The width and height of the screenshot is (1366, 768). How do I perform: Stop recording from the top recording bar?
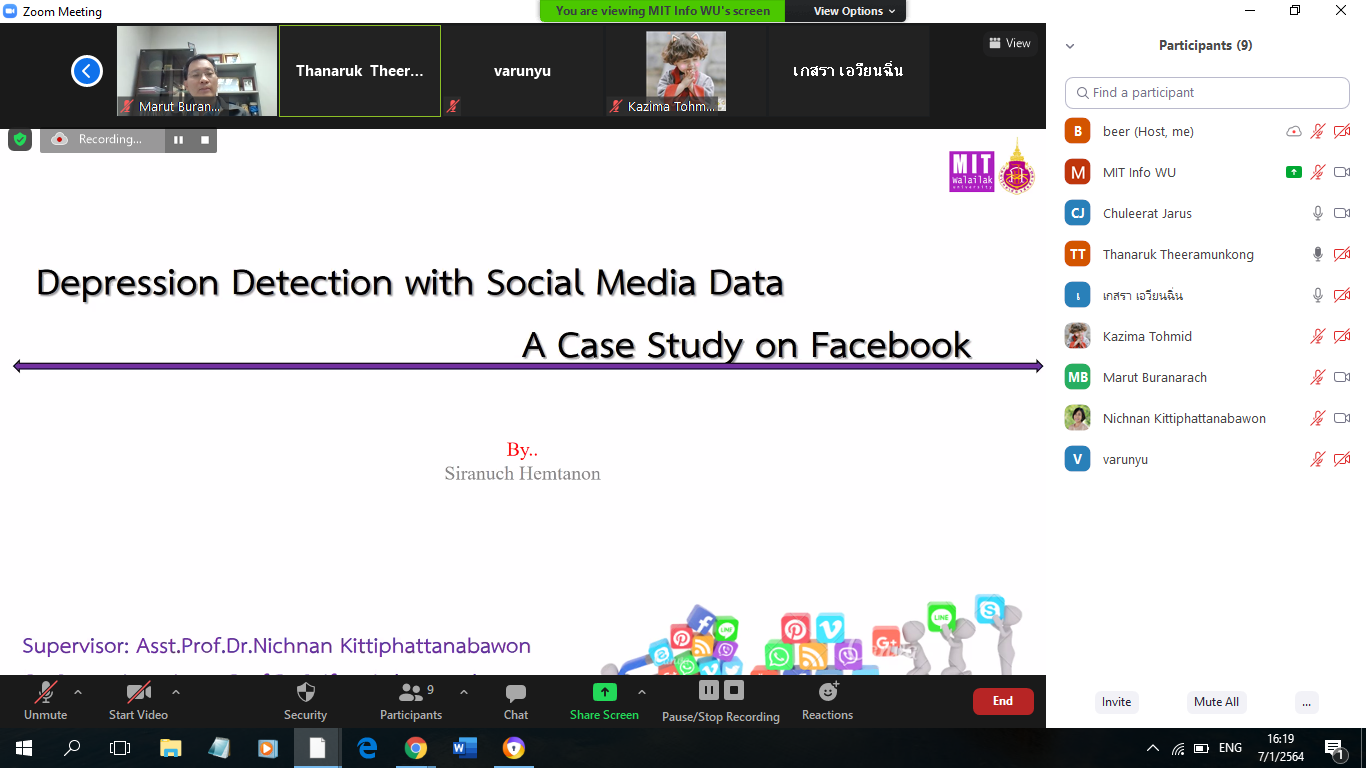(x=205, y=140)
